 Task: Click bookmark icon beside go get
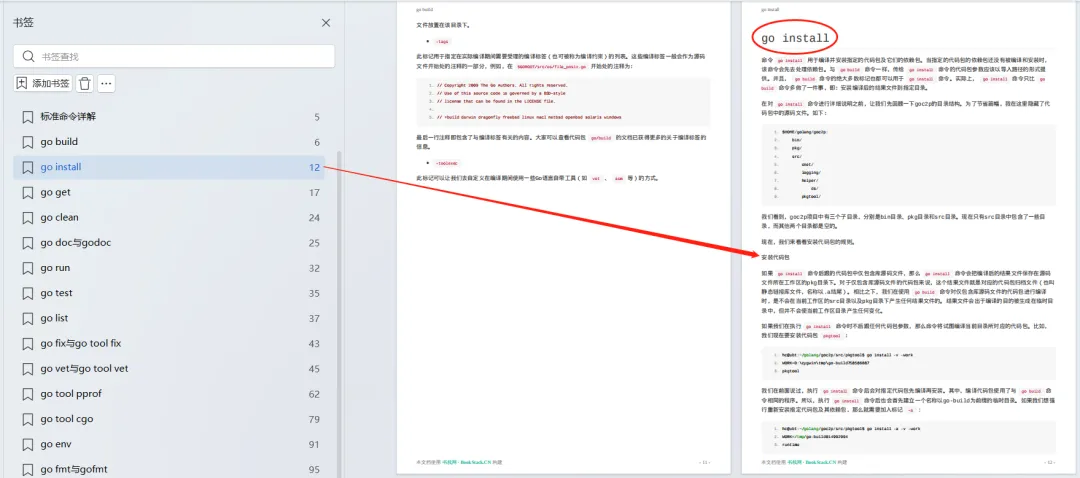point(28,193)
